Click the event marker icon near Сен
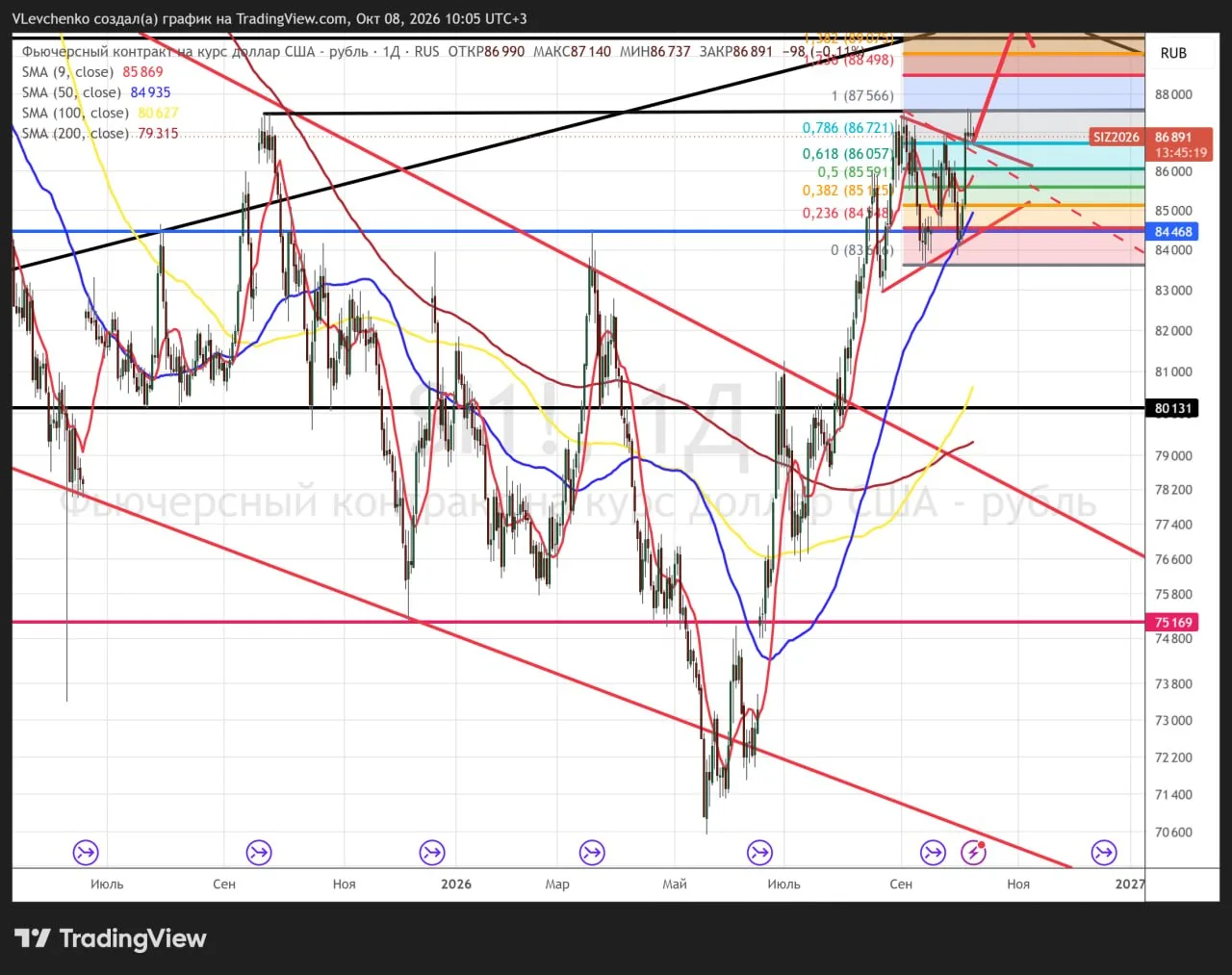 pyautogui.click(x=259, y=853)
